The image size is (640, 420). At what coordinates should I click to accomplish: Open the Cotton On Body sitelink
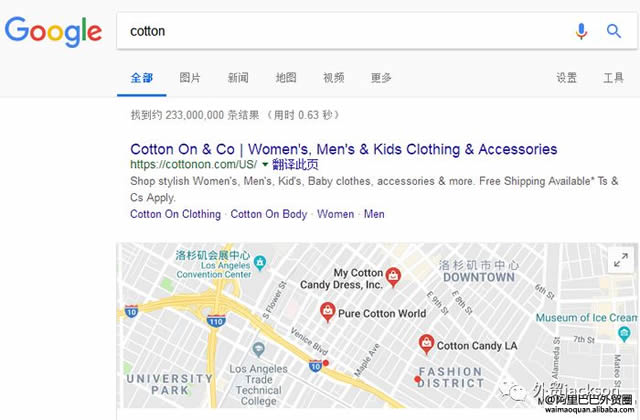(269, 214)
